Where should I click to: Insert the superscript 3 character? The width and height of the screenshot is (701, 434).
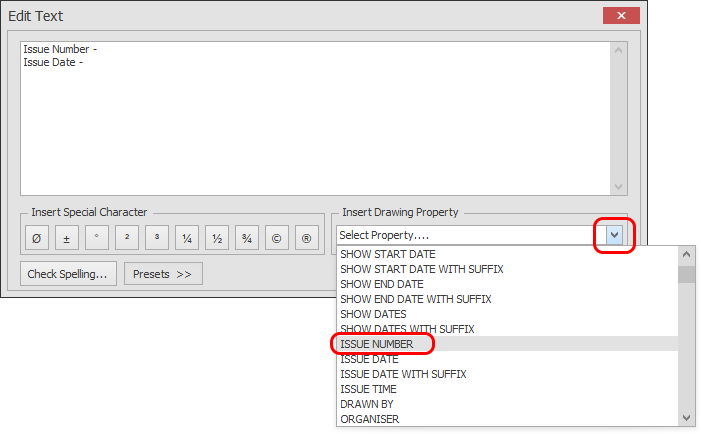(157, 238)
